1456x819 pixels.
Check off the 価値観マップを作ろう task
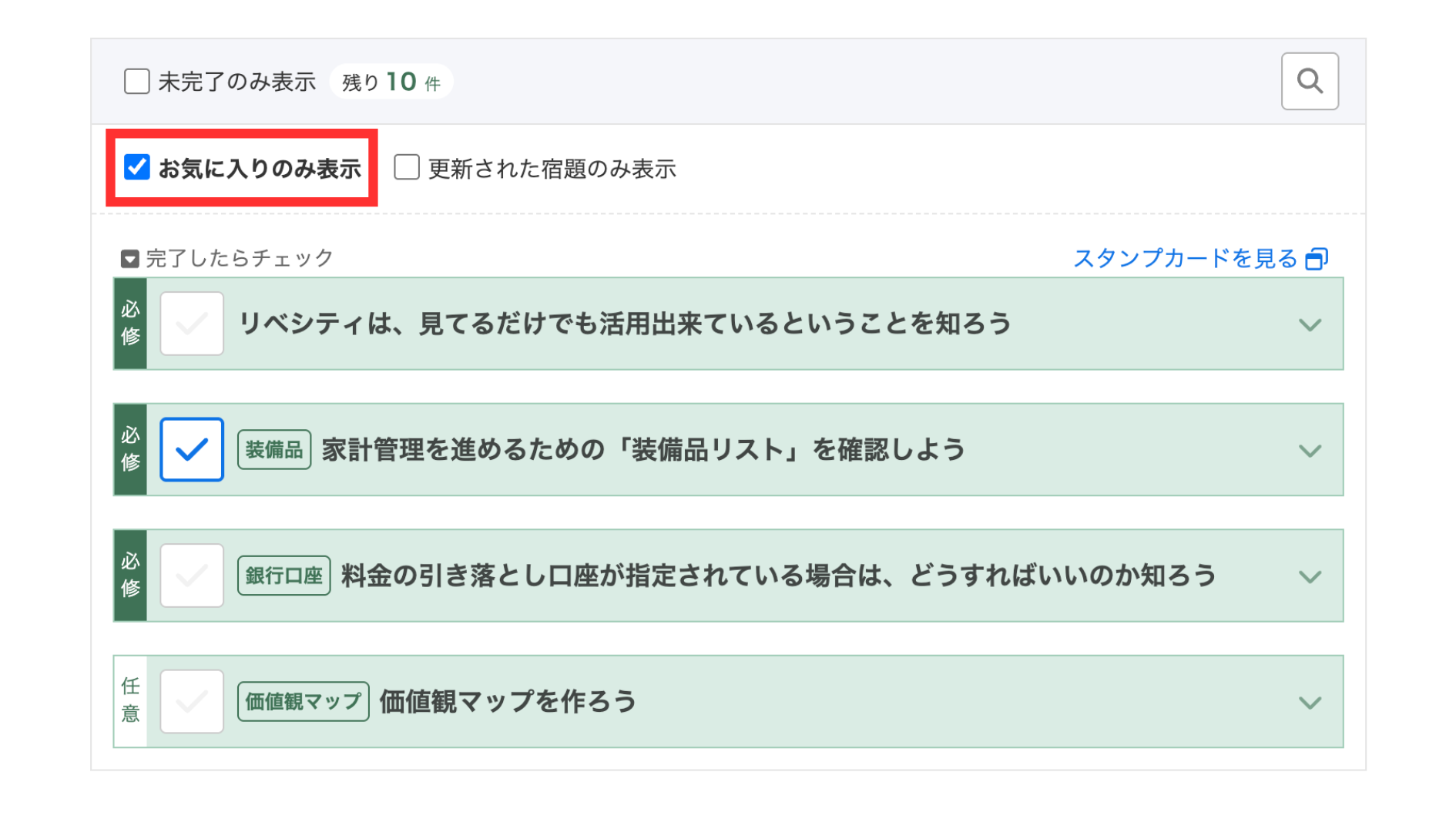(192, 702)
